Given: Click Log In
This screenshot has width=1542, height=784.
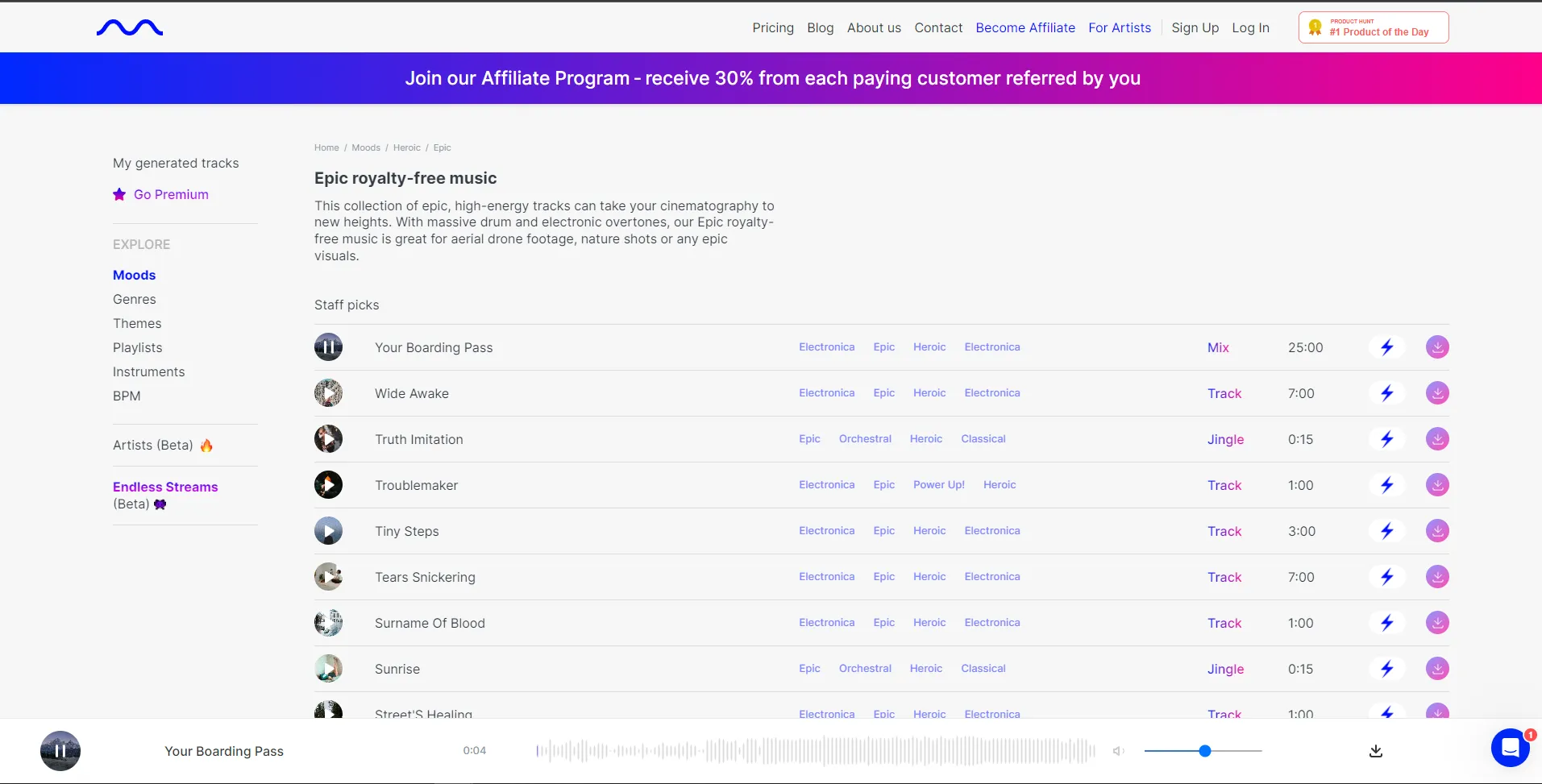Looking at the screenshot, I should pyautogui.click(x=1250, y=27).
